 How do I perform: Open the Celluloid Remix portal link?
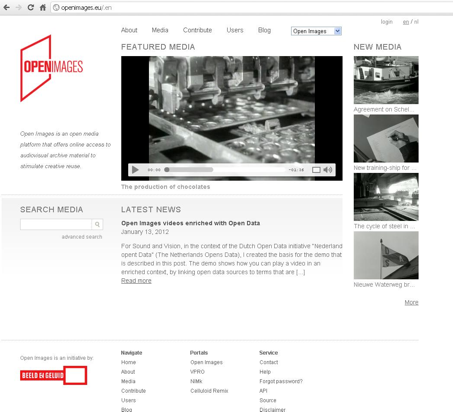coord(209,391)
